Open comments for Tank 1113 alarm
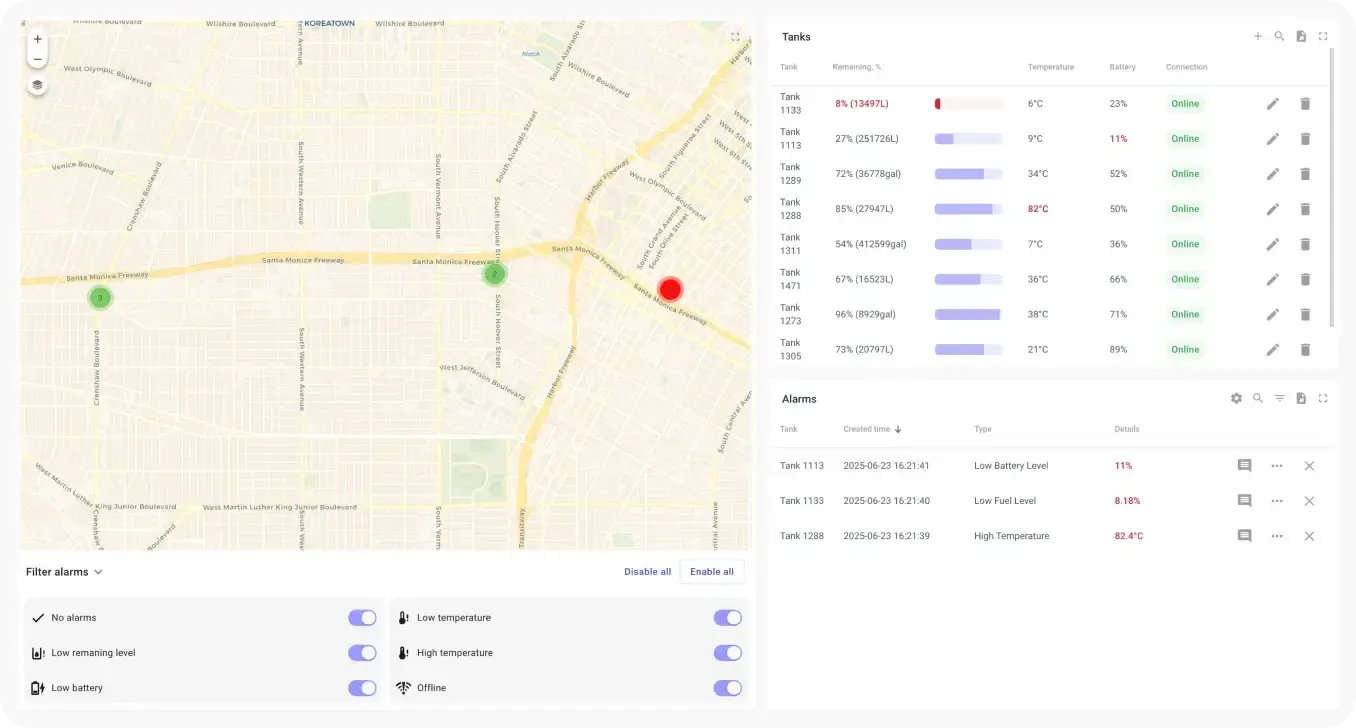The image size is (1356, 728). (1245, 466)
